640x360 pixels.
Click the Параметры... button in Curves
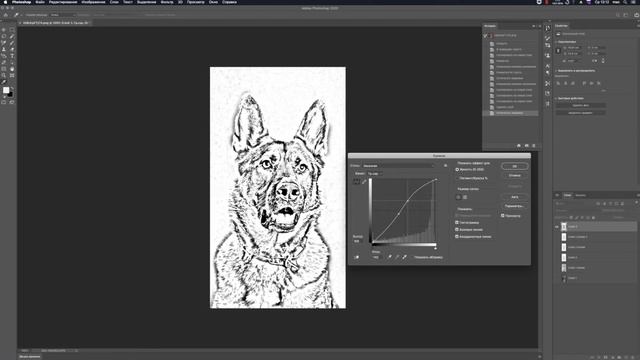pyautogui.click(x=515, y=206)
